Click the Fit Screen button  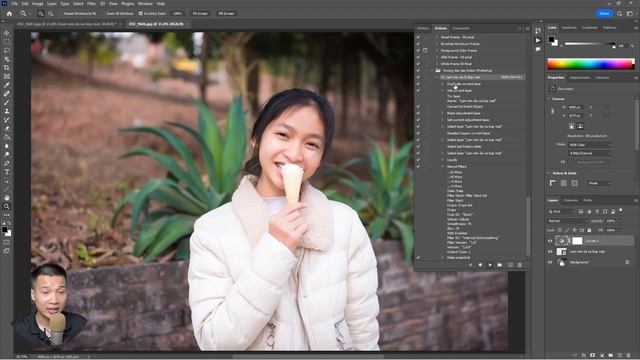200,13
